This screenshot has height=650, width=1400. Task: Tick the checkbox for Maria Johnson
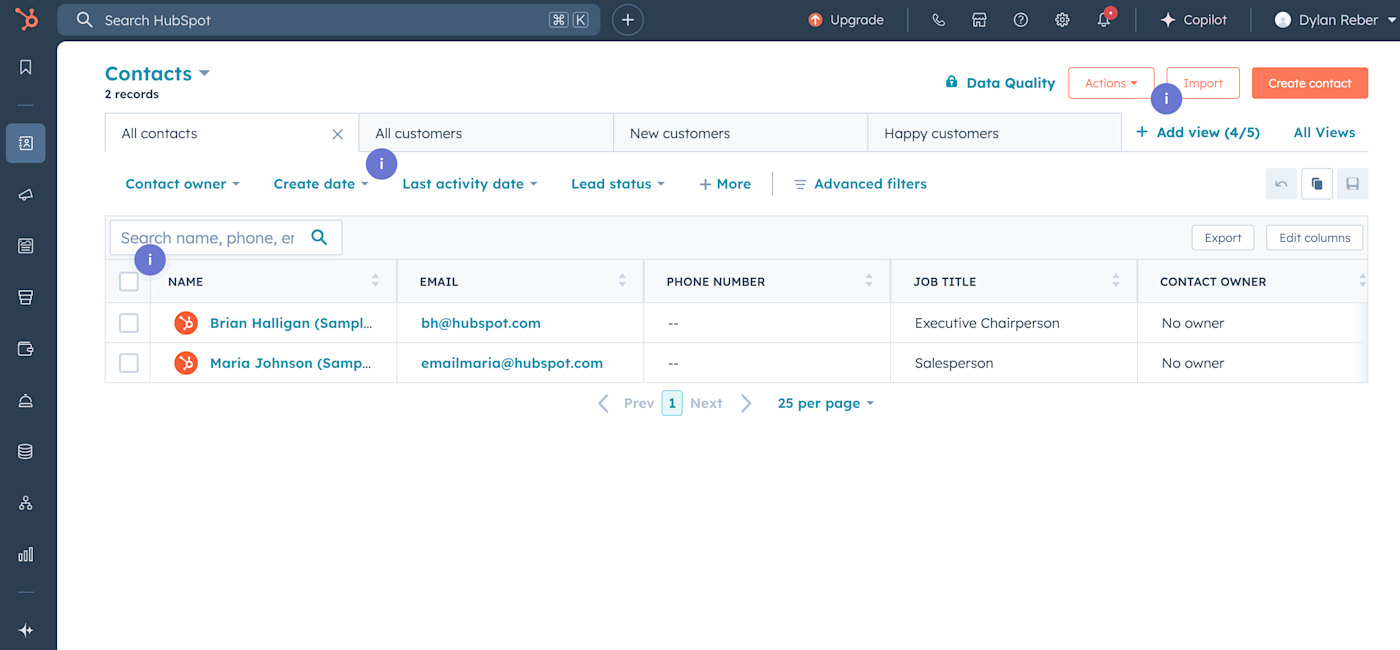point(129,363)
